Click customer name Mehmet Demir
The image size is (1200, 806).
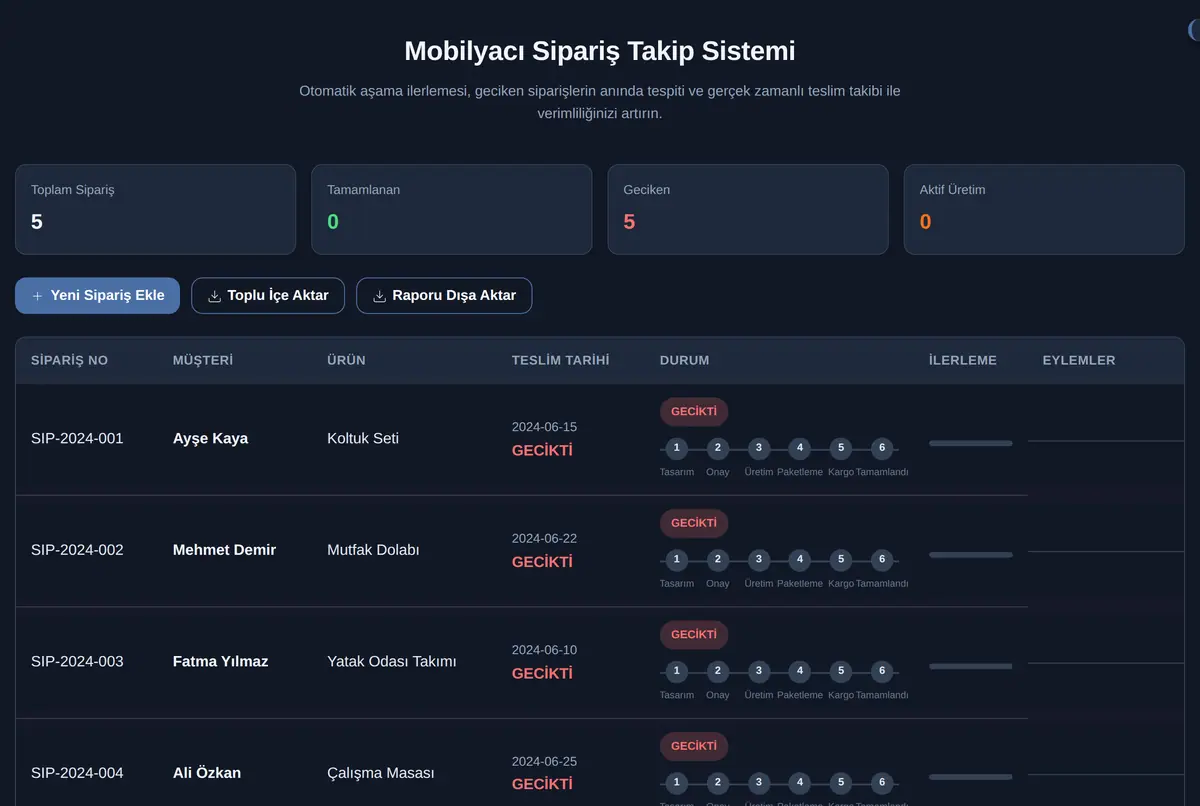(x=224, y=550)
